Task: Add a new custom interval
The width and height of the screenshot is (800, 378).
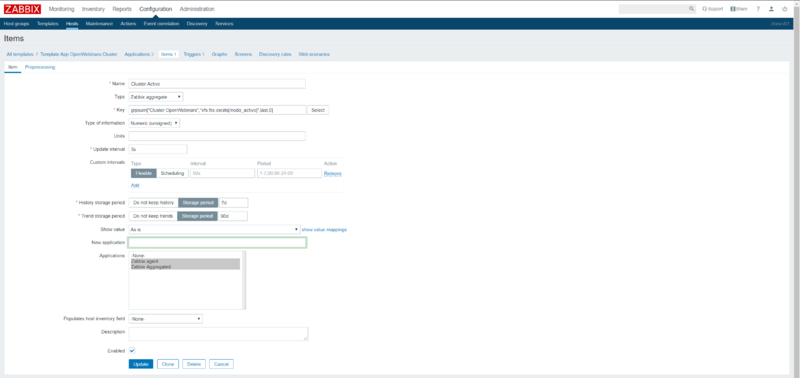Action: pyautogui.click(x=135, y=185)
